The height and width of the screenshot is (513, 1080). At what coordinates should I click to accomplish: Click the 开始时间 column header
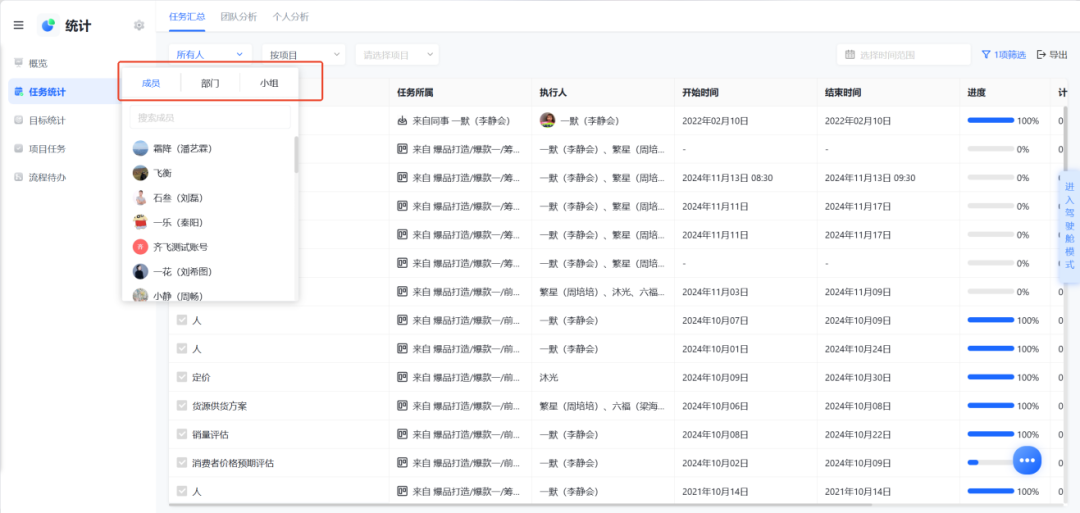coord(700,92)
